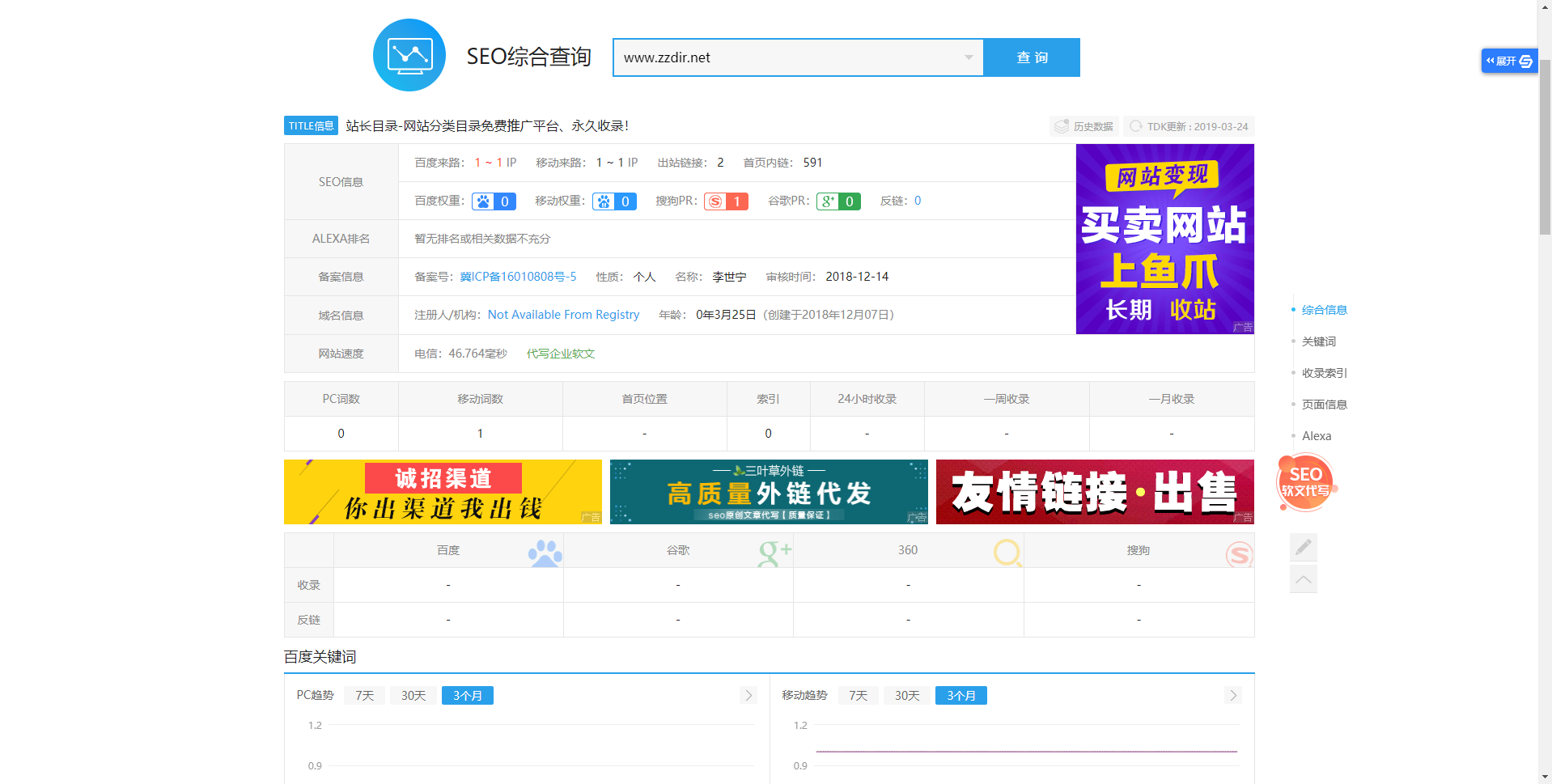Click the back-to-top arrow icon
Screen dimensions: 1552x784
(x=1303, y=579)
